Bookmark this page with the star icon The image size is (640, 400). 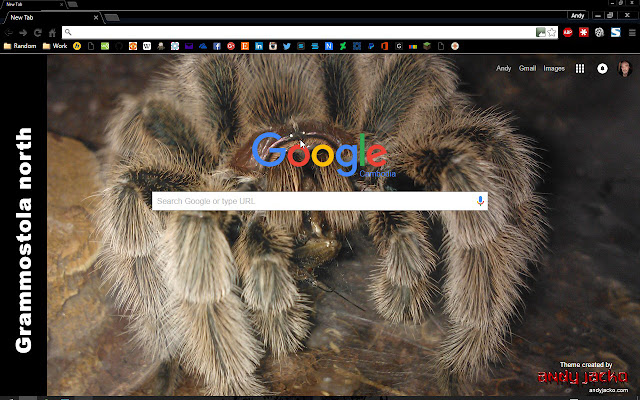552,32
